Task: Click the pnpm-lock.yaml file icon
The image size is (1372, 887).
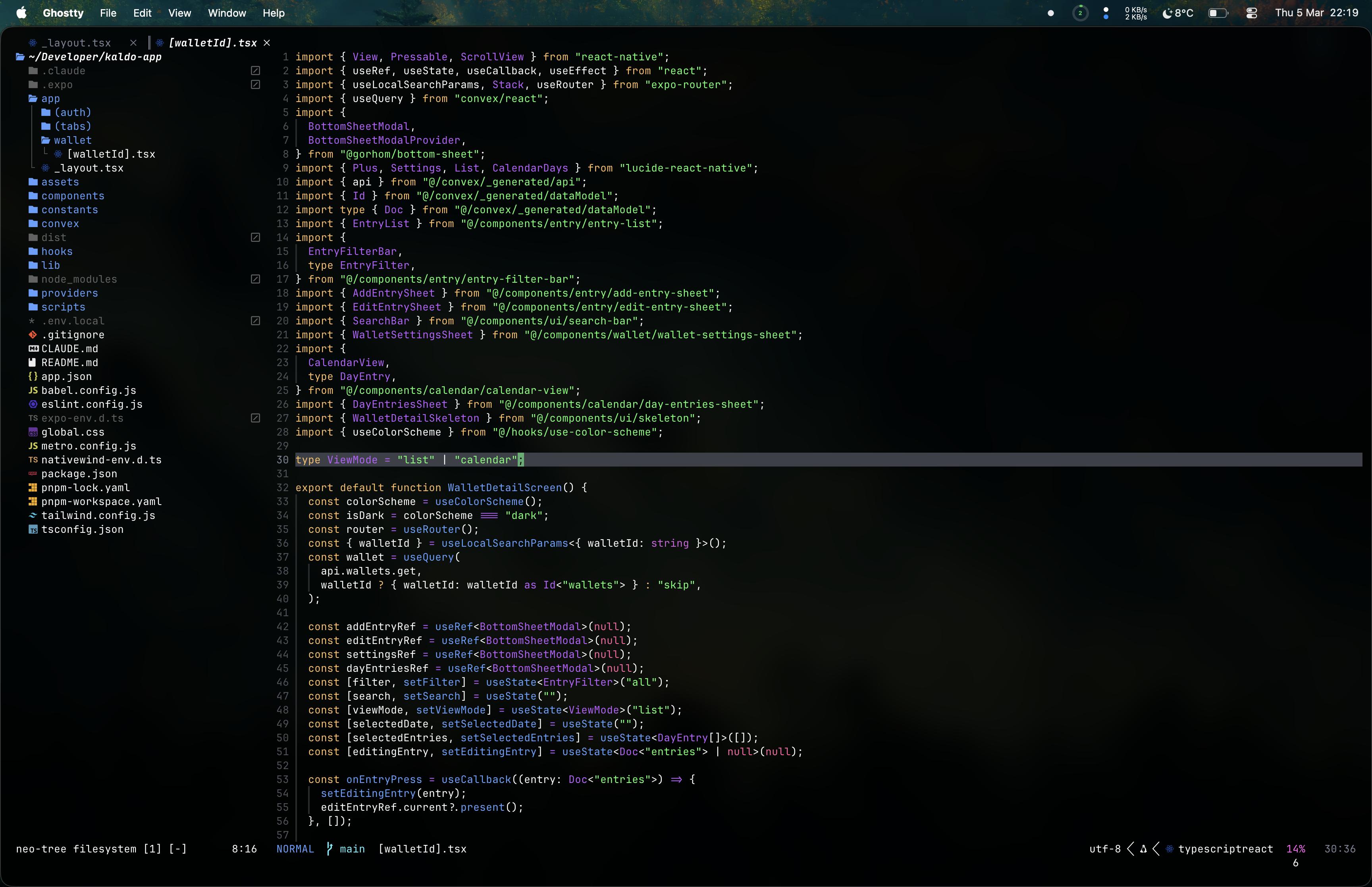Action: pyautogui.click(x=33, y=488)
